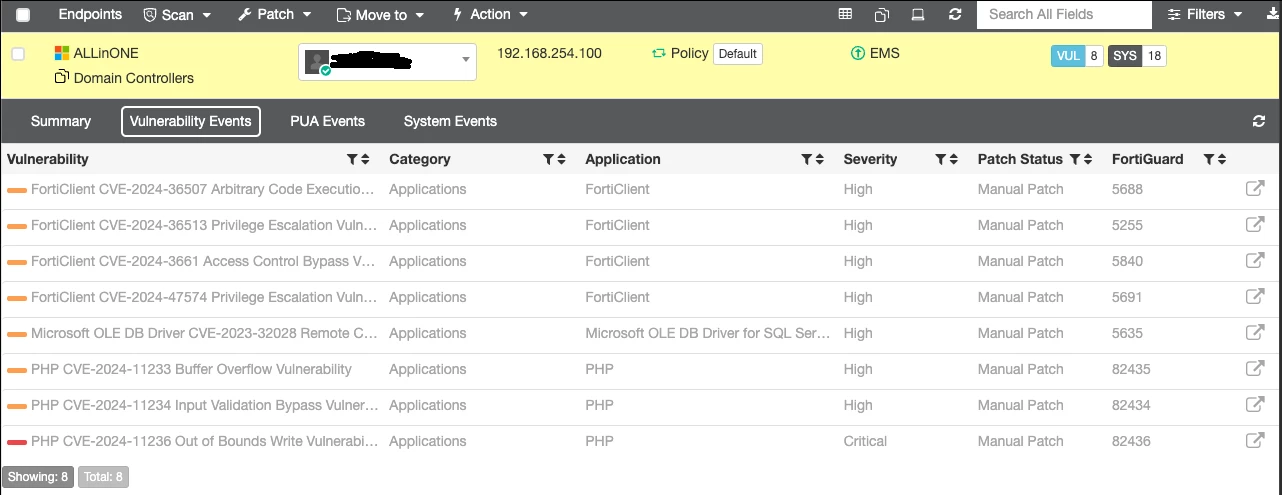The width and height of the screenshot is (1282, 495).
Task: Check the ALLinONE endpoint checkbox
Action: coord(18,54)
